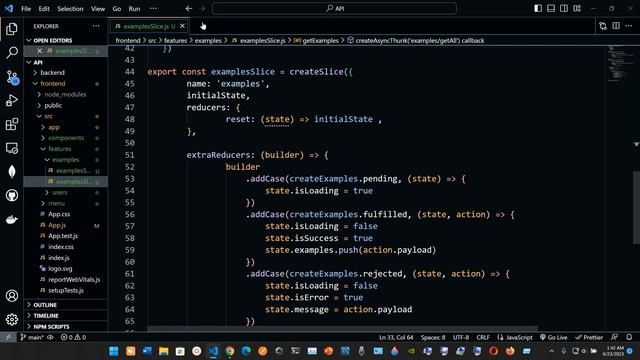Open the Run menu
Screen dimensions: 640x360
tap(134, 9)
